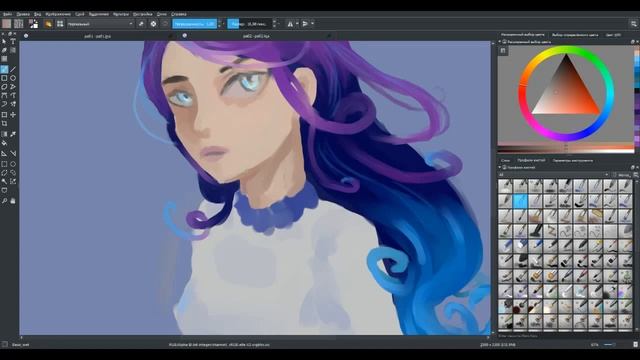Select the Zoom magnifier tool
This screenshot has height=360, width=640.
(4, 201)
